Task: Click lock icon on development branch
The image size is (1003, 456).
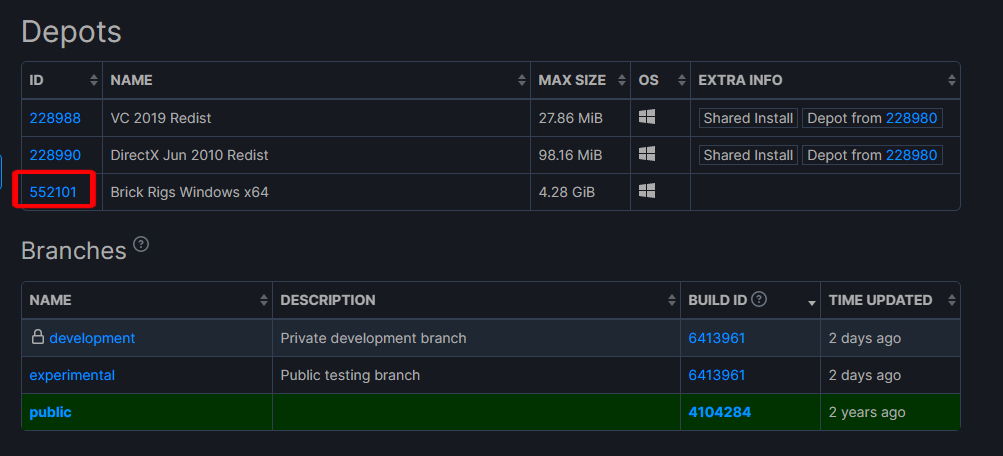Action: click(37, 338)
